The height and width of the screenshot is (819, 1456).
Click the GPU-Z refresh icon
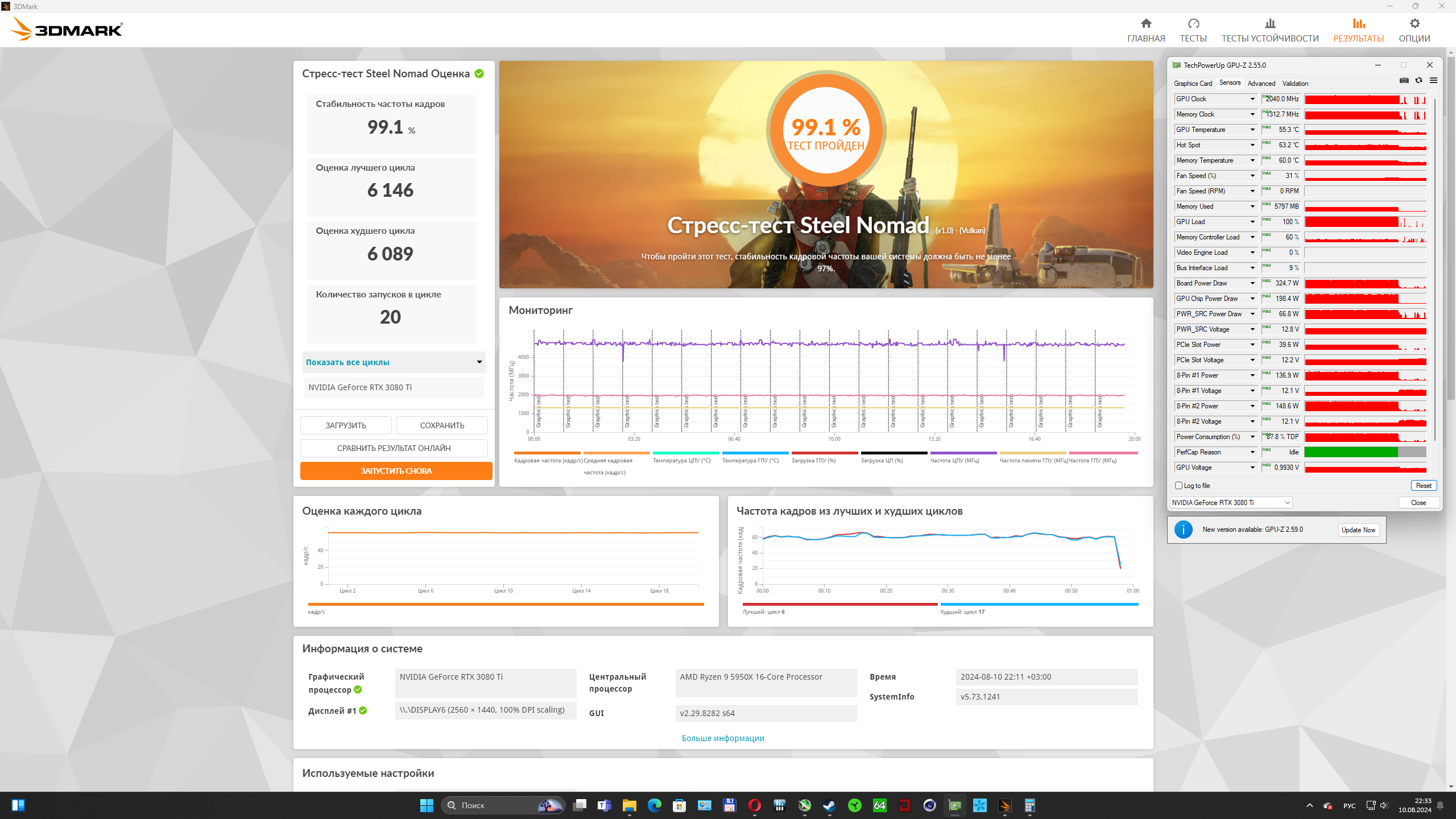coord(1418,81)
